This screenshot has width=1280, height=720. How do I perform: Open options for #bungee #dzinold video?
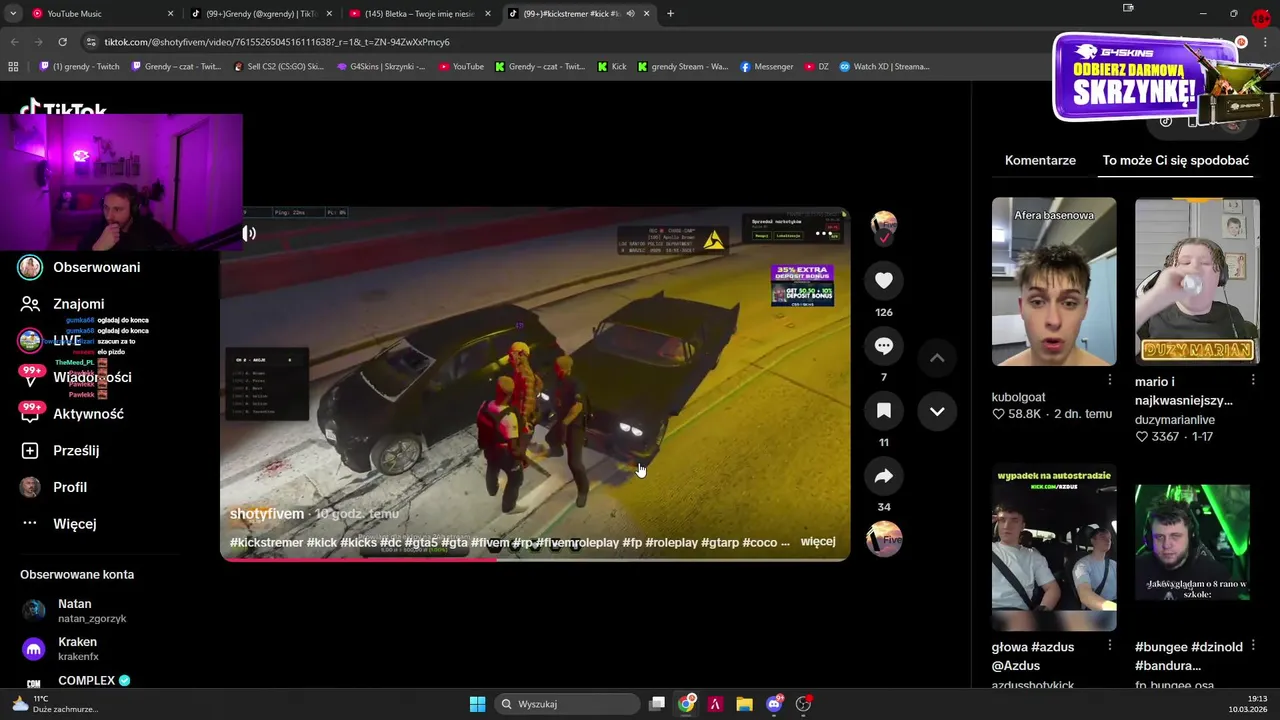[x=1253, y=646]
